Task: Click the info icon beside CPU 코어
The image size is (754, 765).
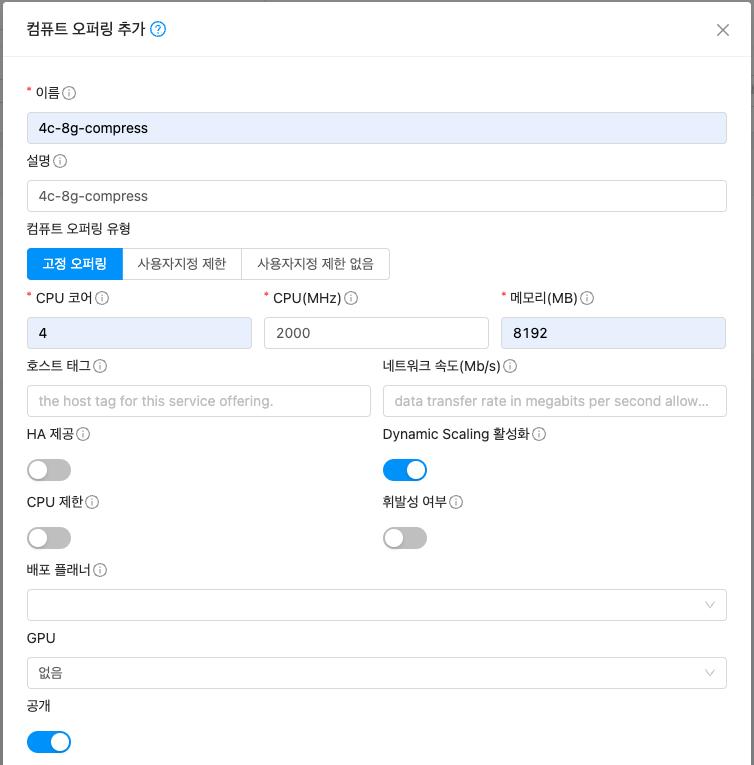Action: tap(102, 298)
